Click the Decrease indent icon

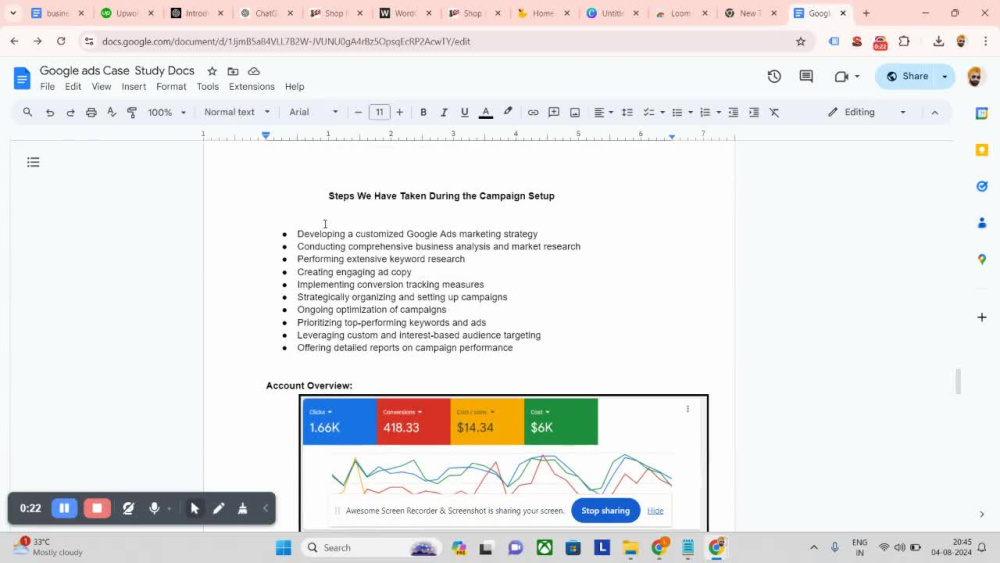[x=733, y=112]
